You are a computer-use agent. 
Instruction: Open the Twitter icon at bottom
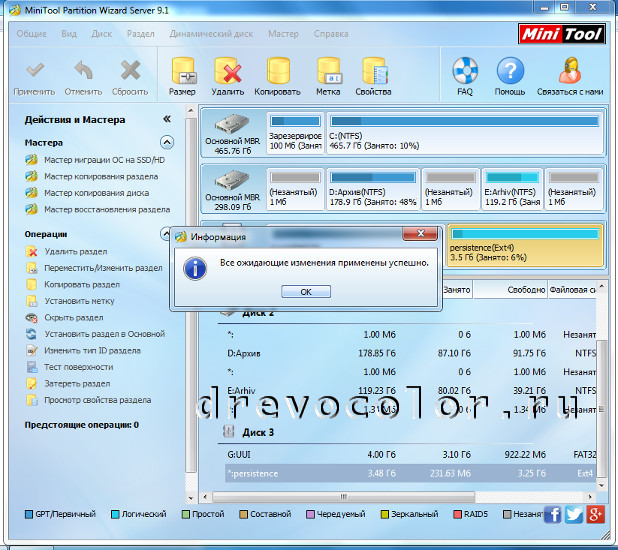[574, 514]
